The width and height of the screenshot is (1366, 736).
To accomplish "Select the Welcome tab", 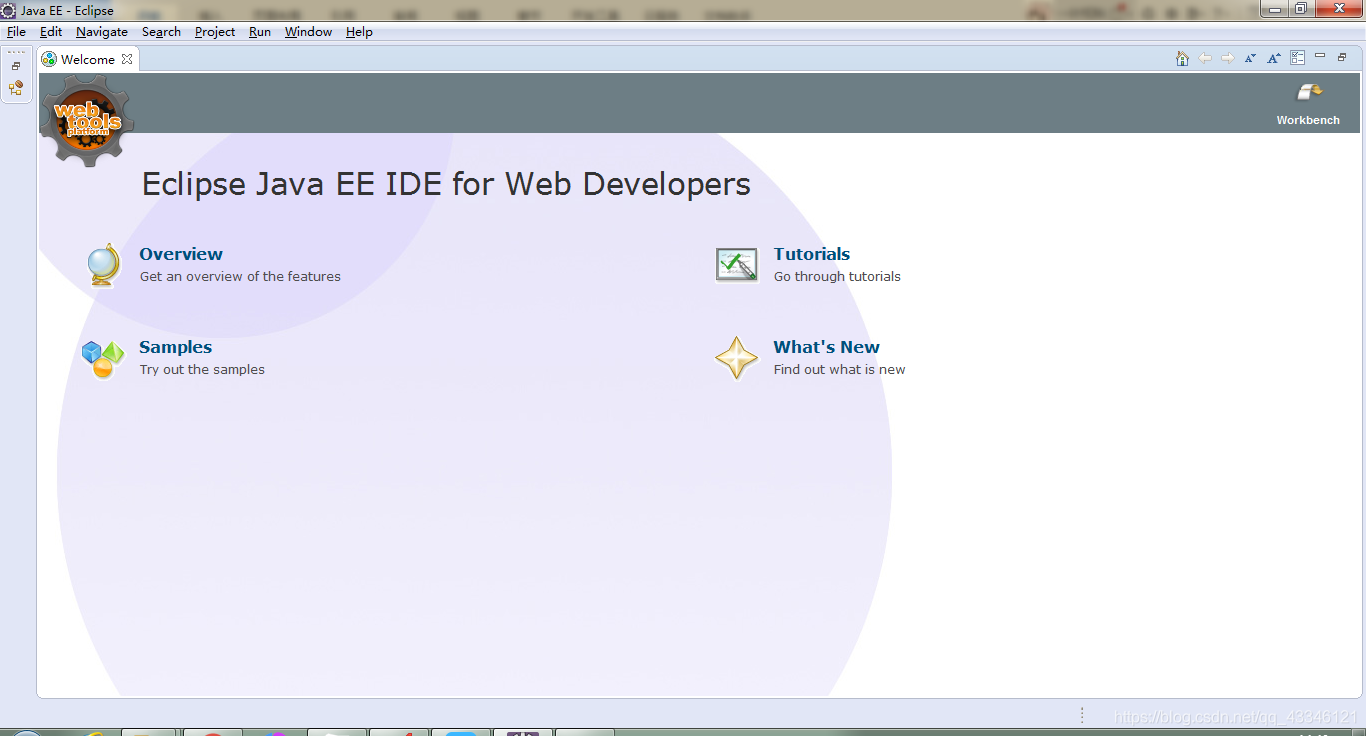I will point(87,59).
